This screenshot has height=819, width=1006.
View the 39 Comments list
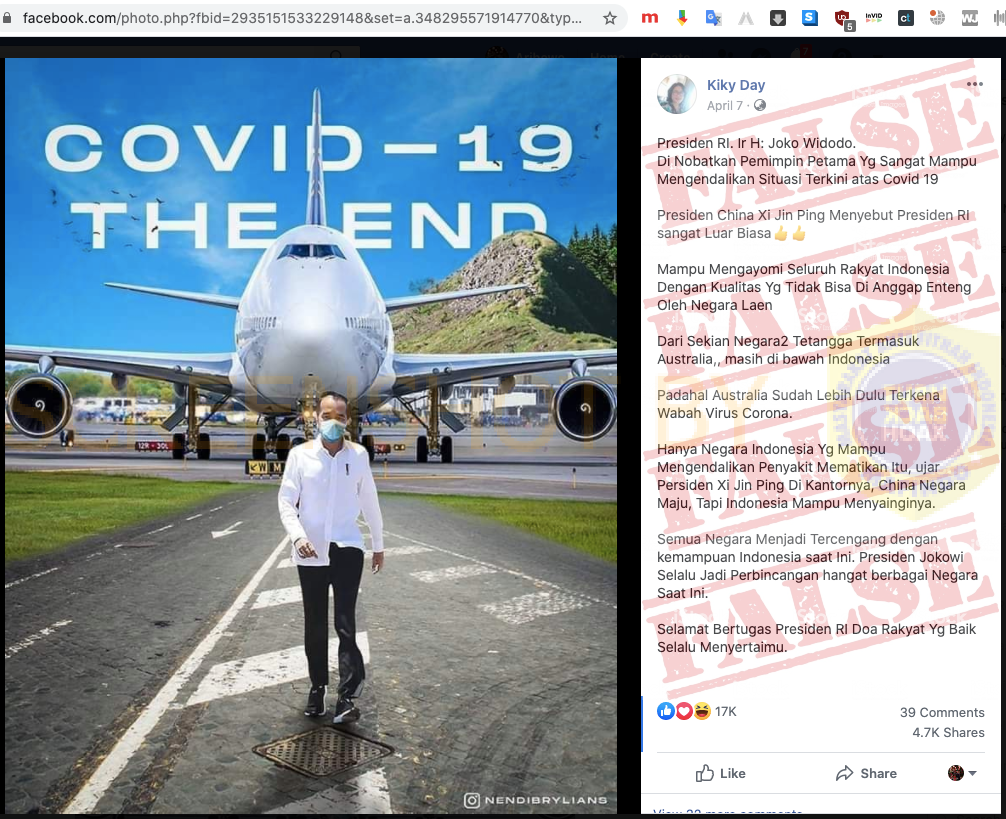[942, 712]
